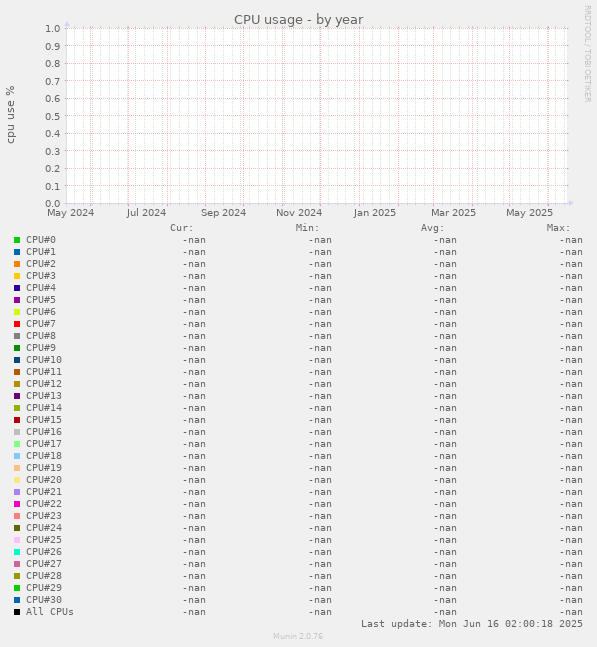Click the magenta CPU#22 color swatch
597x647 pixels.
tap(17, 503)
